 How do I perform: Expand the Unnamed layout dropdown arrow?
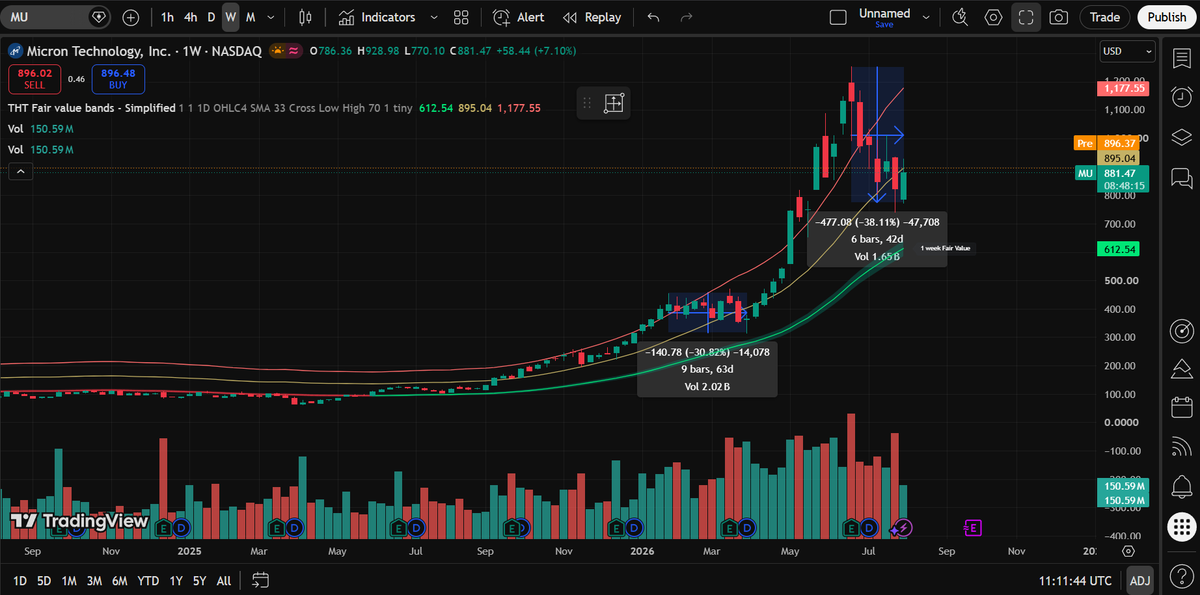[928, 17]
